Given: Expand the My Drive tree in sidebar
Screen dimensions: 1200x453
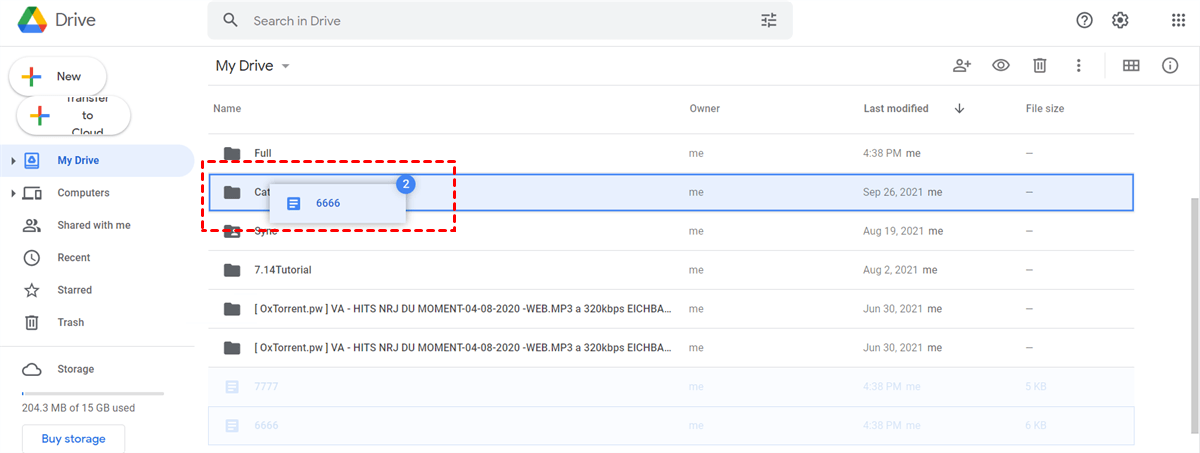Looking at the screenshot, I should [x=13, y=161].
